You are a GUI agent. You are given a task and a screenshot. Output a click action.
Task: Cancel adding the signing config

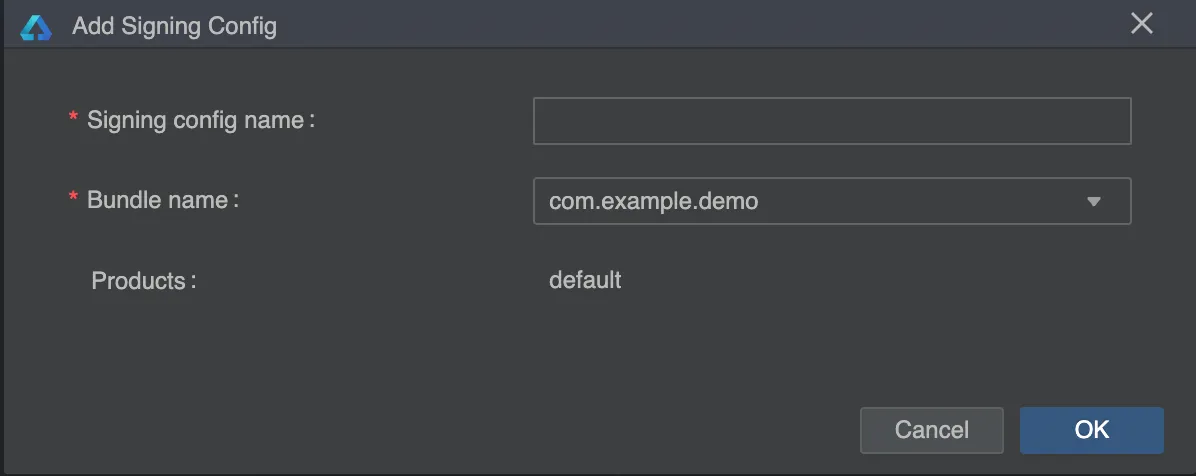point(931,430)
